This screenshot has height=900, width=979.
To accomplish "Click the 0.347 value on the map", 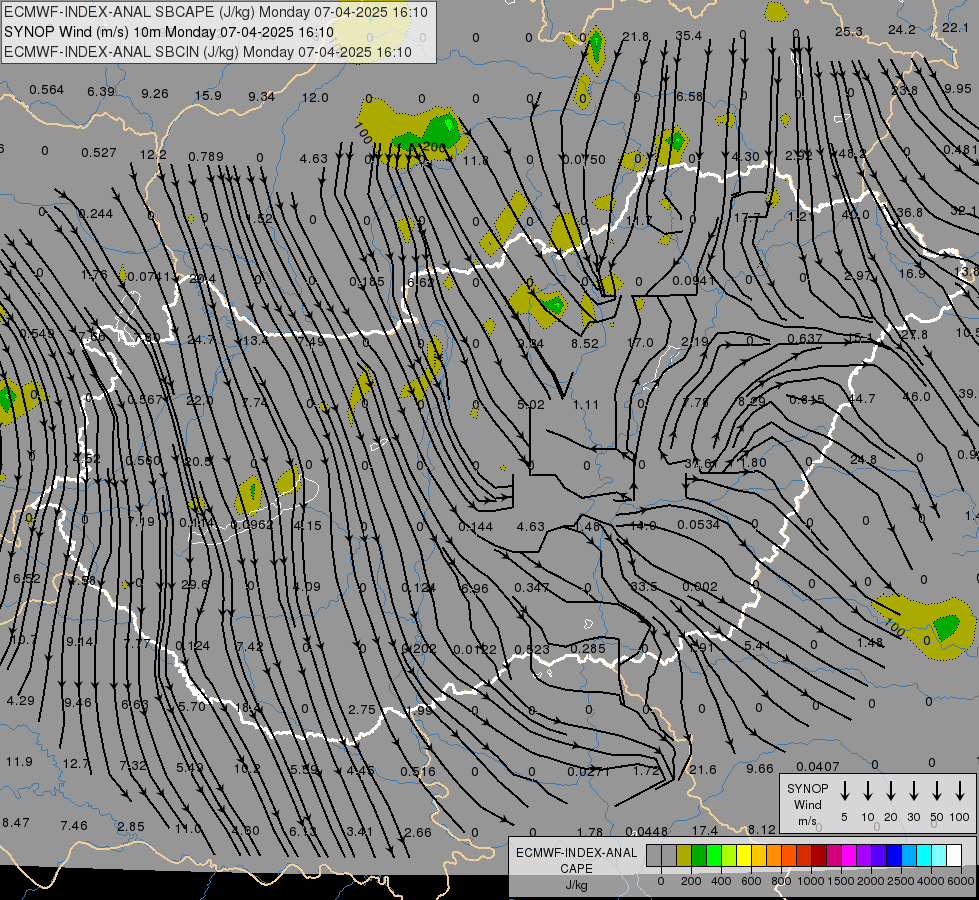I will tap(531, 588).
